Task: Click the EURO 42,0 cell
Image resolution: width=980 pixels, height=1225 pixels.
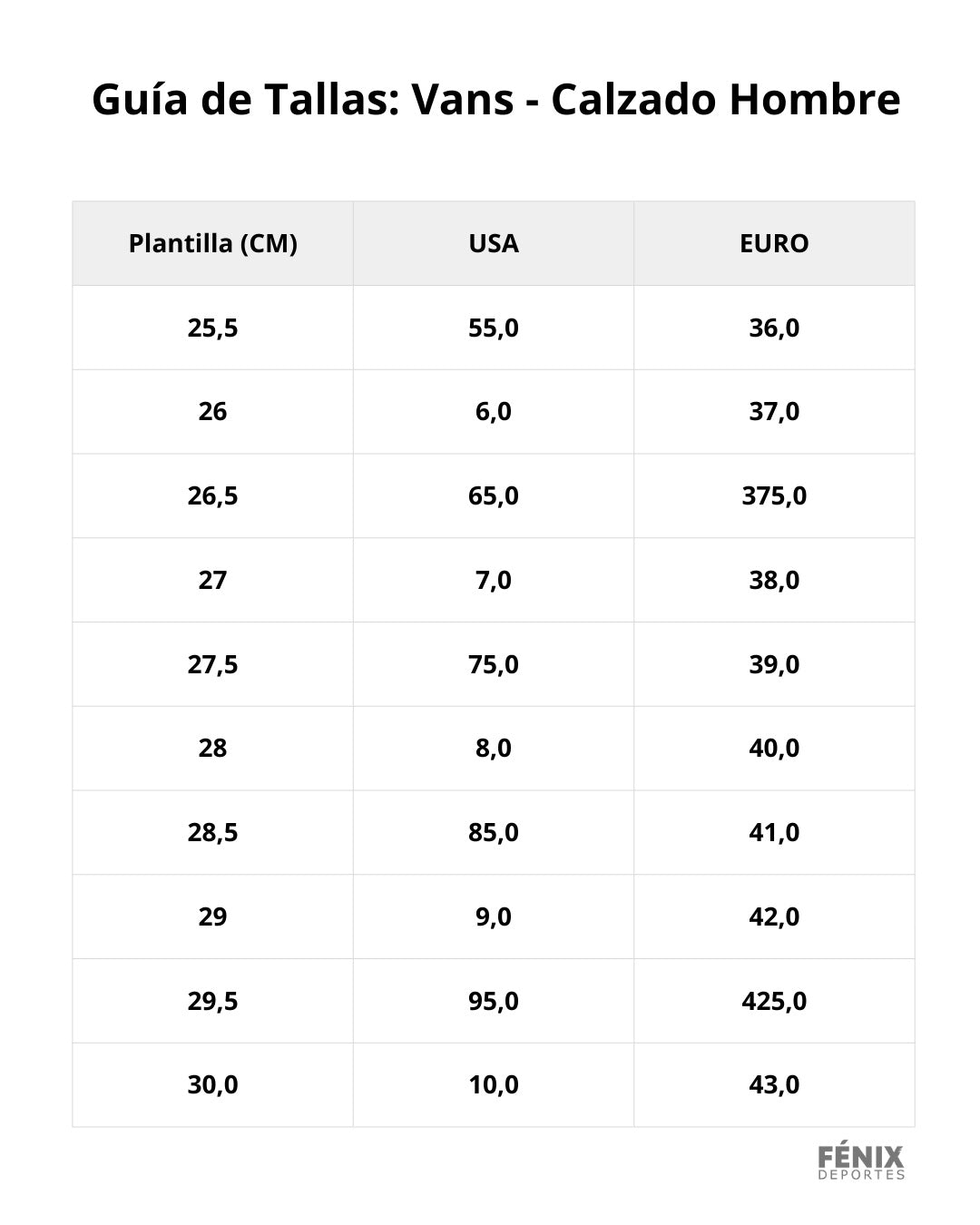Action: [x=774, y=916]
